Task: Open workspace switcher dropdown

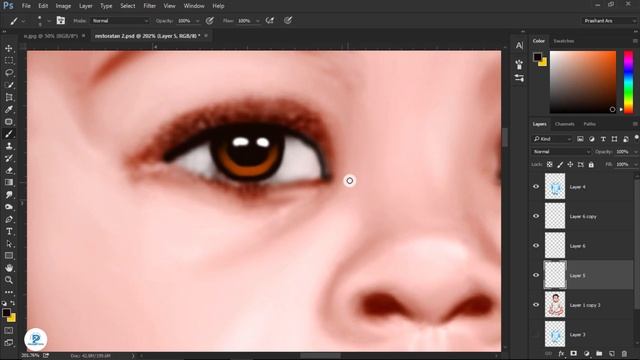Action: pyautogui.click(x=609, y=21)
